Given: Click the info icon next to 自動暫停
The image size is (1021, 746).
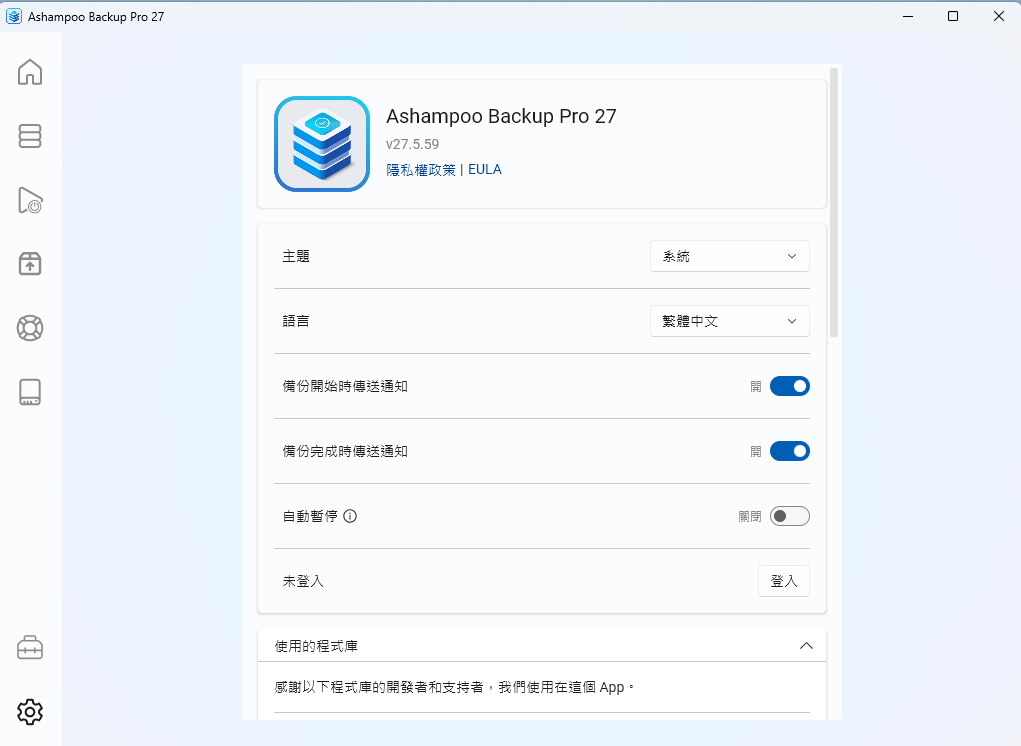Looking at the screenshot, I should 350,516.
